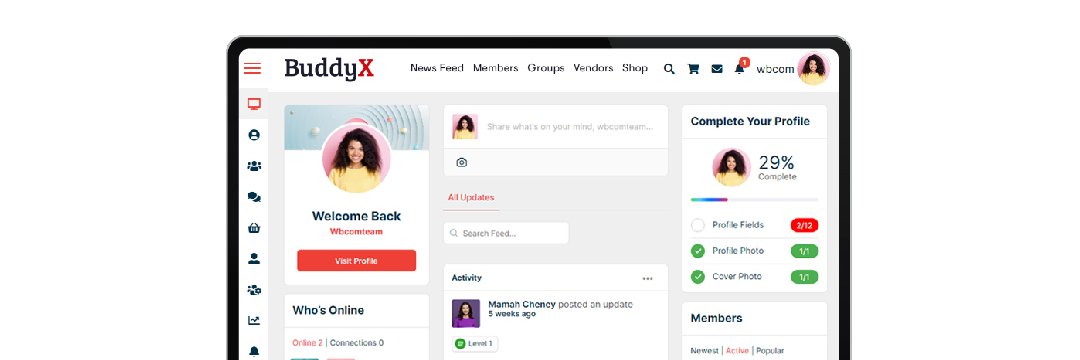Open the analytics chart icon in sidebar
This screenshot has width=1080, height=360.
[x=254, y=321]
